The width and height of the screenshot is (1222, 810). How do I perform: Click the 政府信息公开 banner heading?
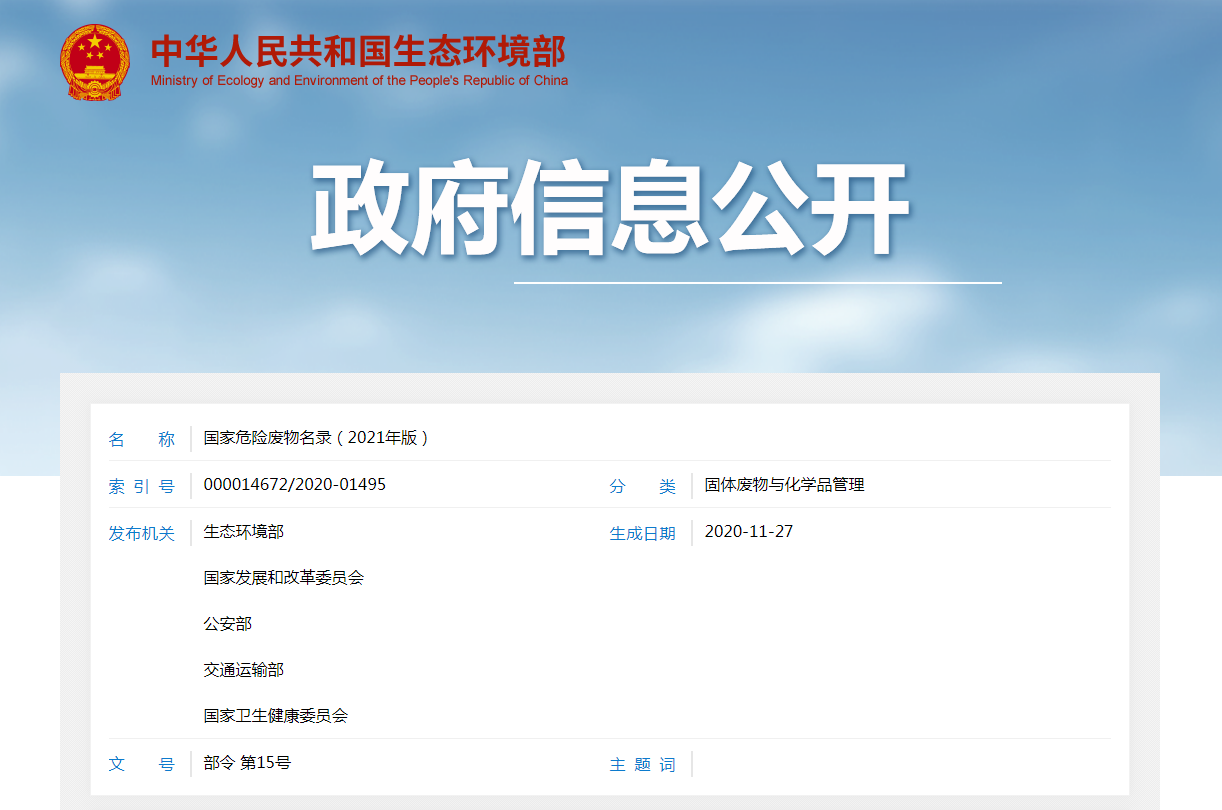[609, 210]
